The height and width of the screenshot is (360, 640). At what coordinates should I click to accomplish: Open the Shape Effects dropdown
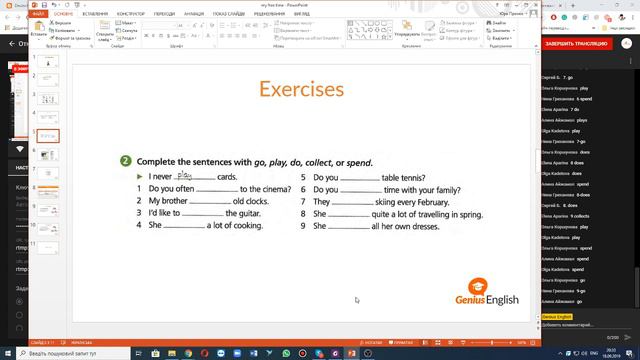[459, 38]
